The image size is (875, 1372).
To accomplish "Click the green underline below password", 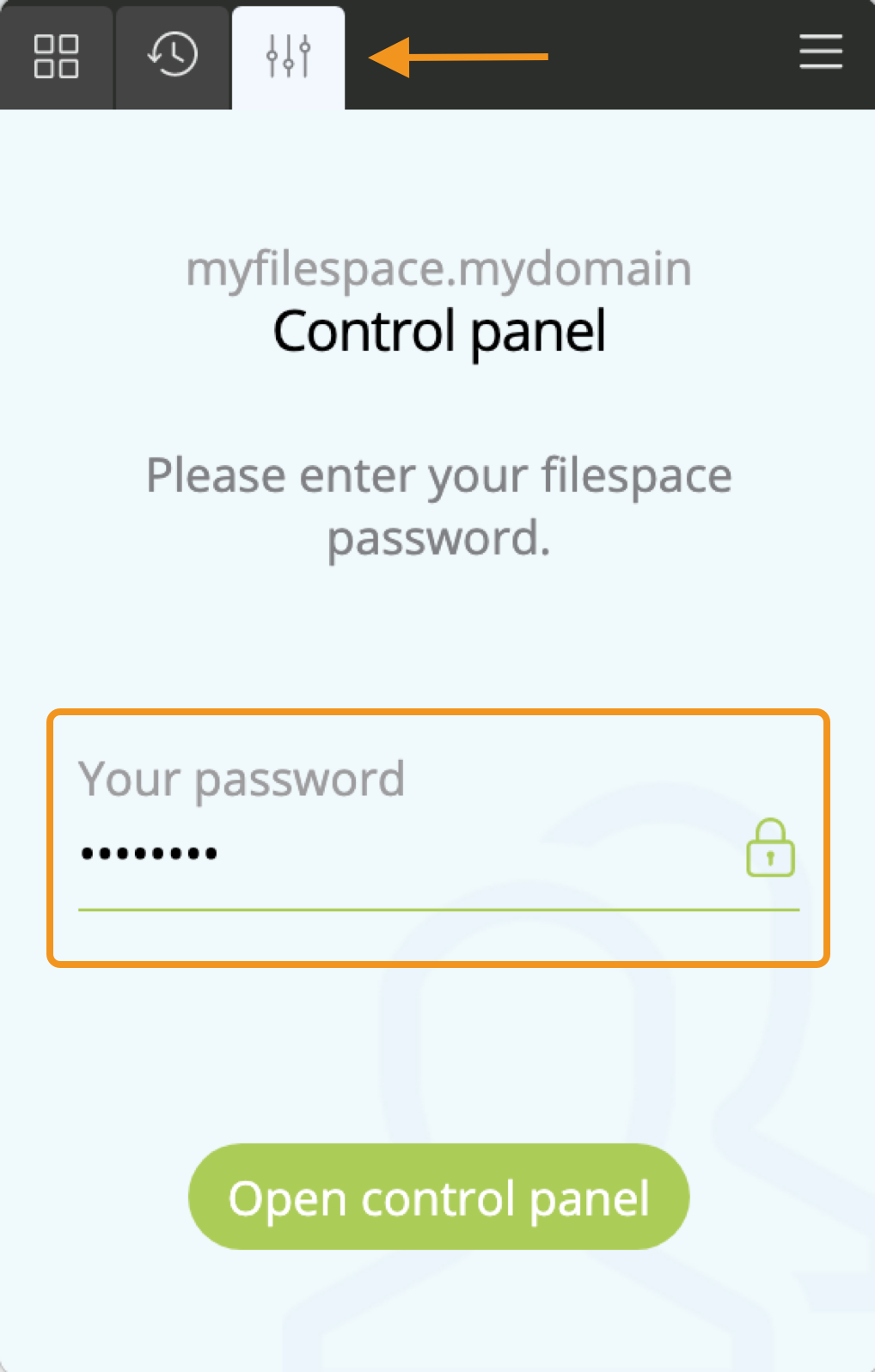I will [438, 909].
